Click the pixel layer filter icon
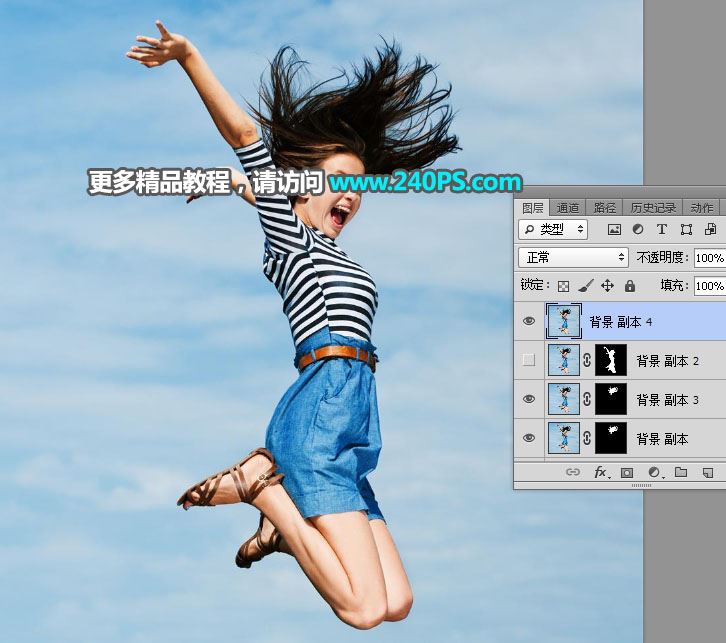Screen dimensions: 726x643 point(614,230)
